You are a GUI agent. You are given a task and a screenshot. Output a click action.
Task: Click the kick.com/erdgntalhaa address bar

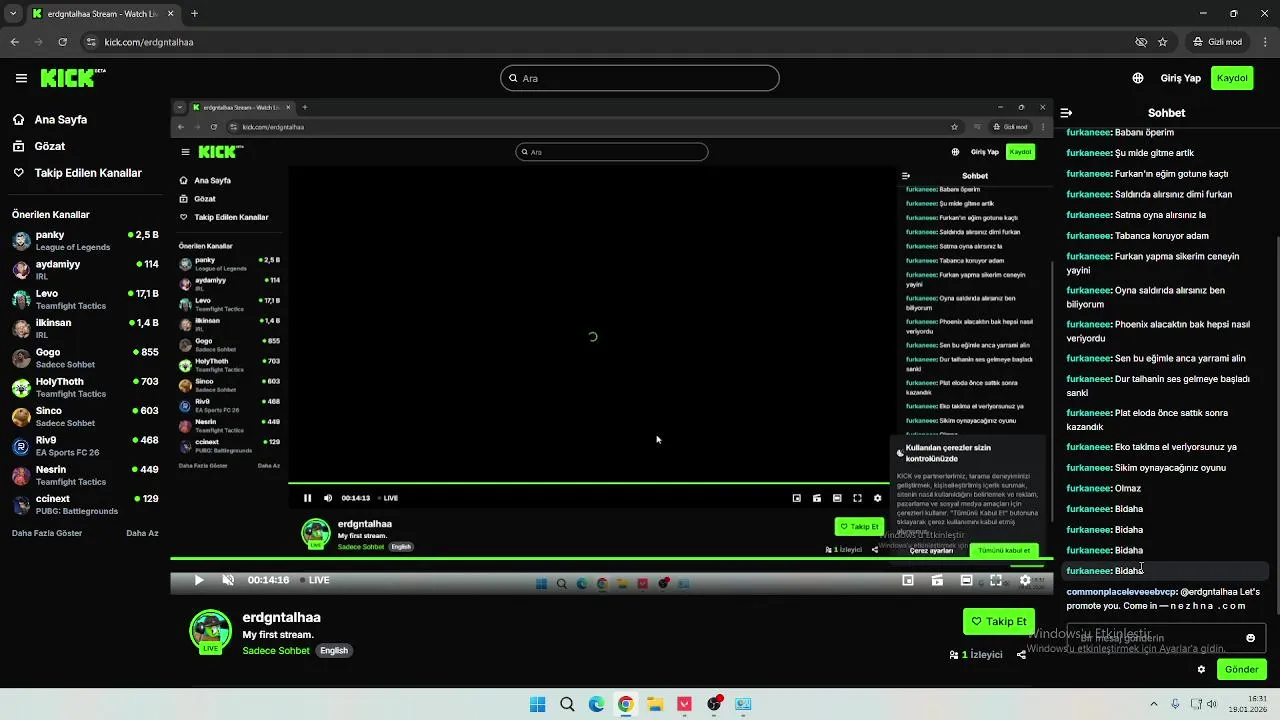coord(149,42)
